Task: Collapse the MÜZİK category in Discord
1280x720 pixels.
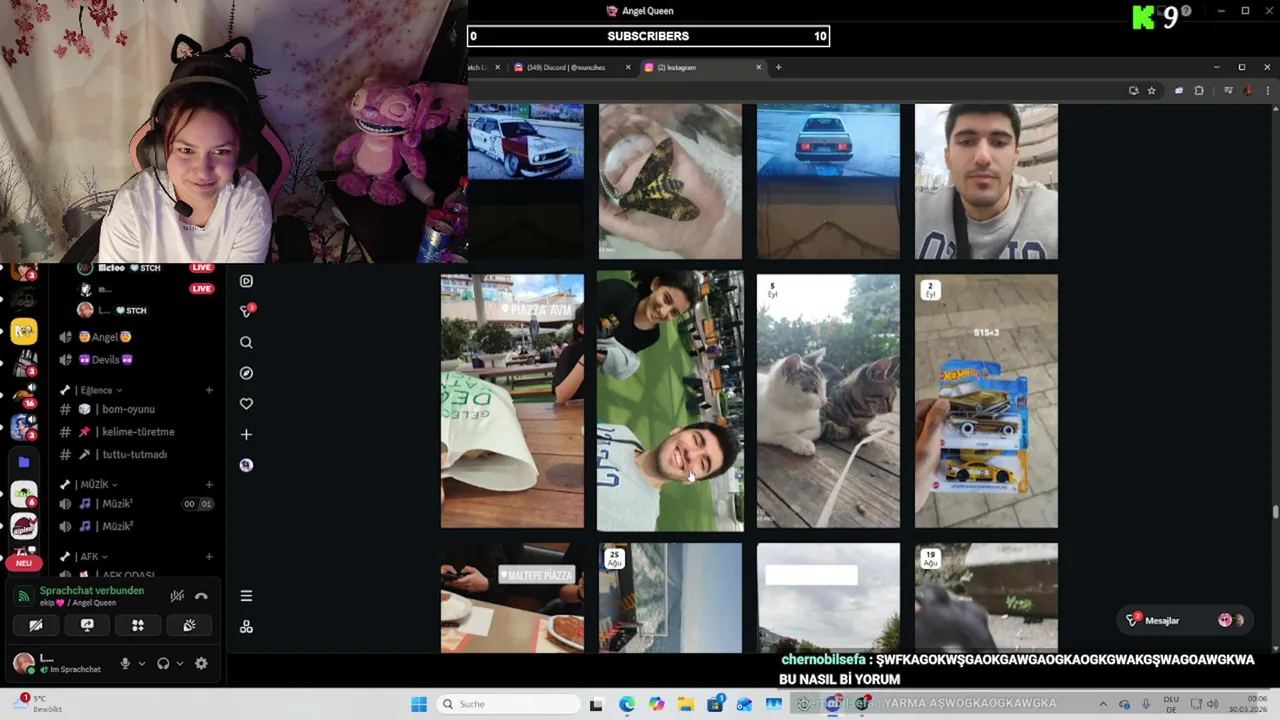Action: [x=90, y=484]
